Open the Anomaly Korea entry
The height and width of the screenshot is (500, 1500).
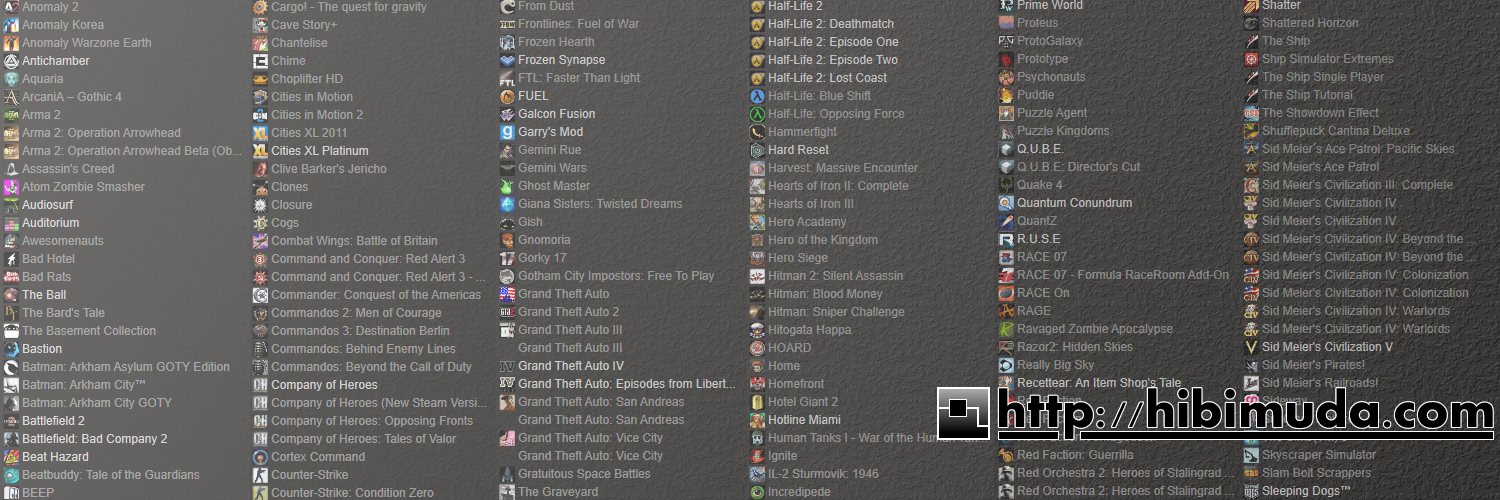[63, 25]
